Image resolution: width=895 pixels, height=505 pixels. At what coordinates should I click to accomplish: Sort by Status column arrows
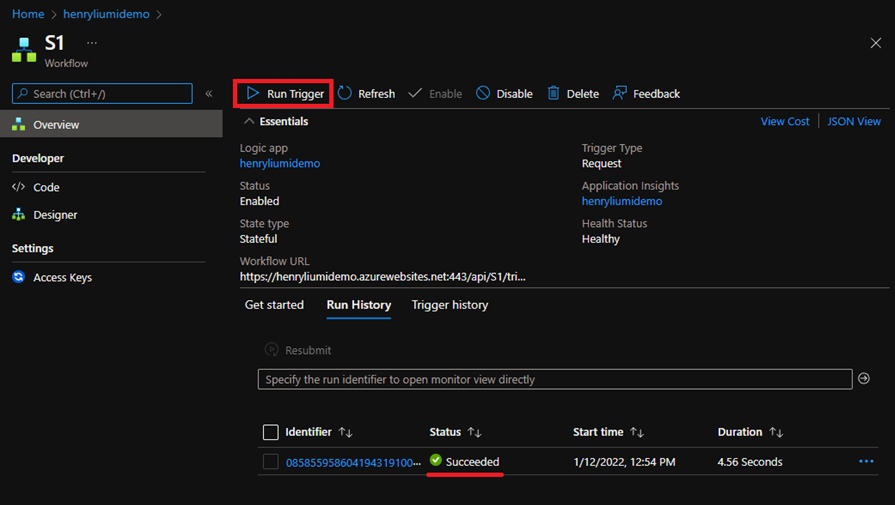click(x=474, y=433)
